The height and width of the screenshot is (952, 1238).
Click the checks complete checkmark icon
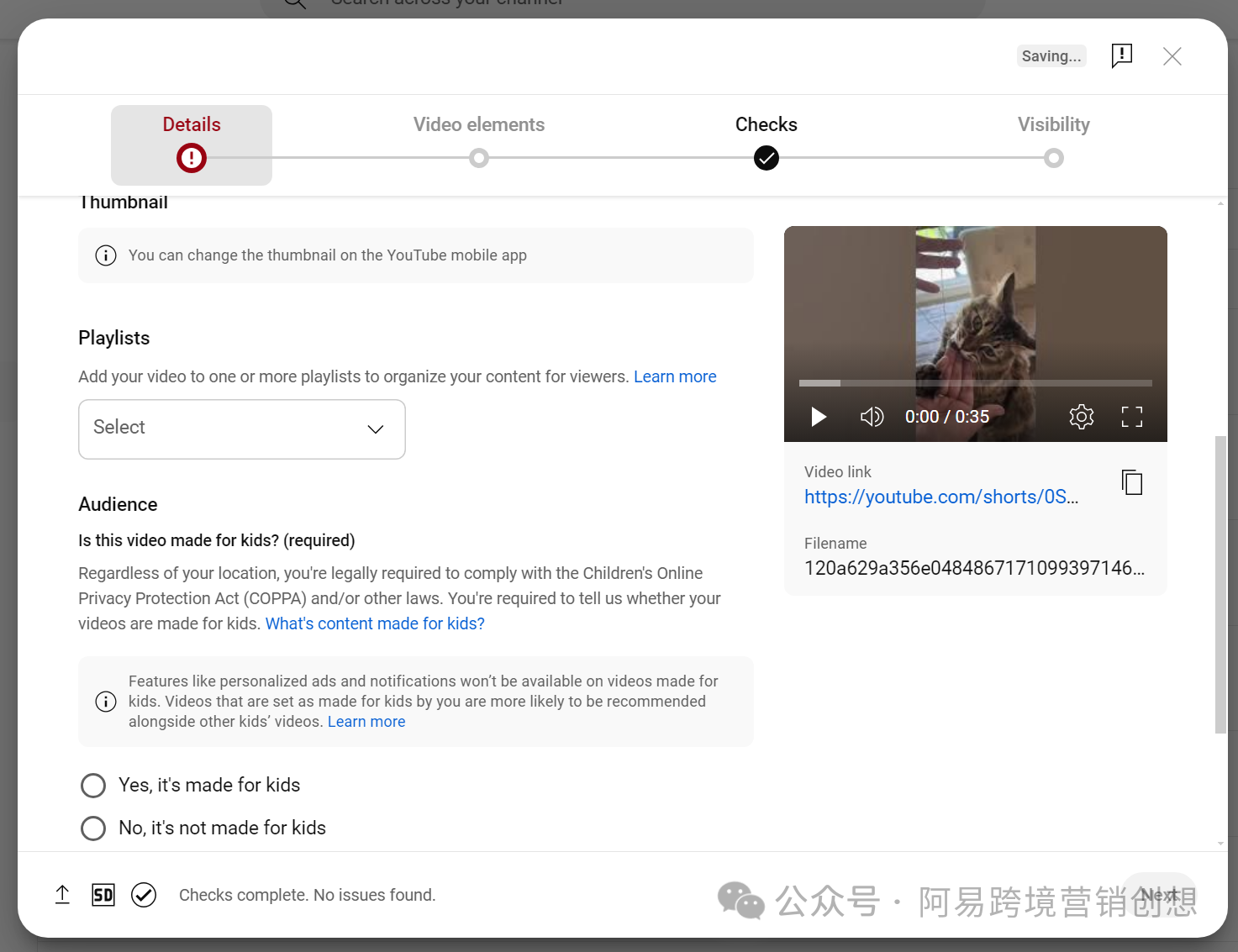pos(144,895)
